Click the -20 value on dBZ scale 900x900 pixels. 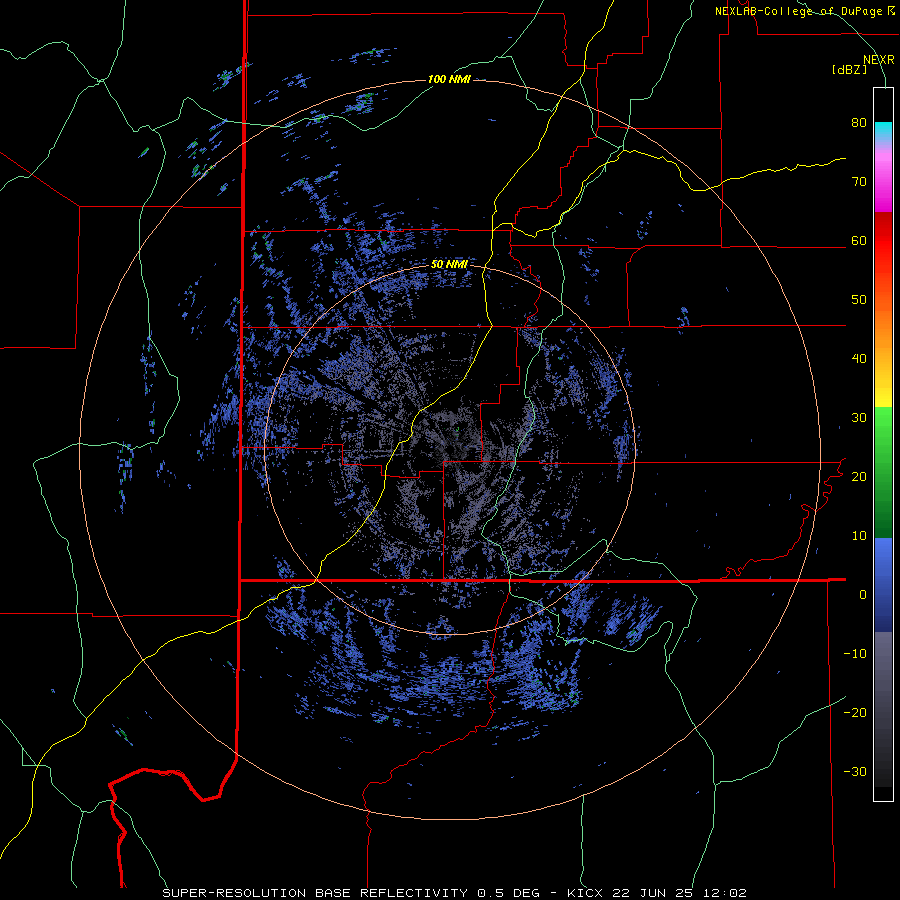tap(855, 712)
